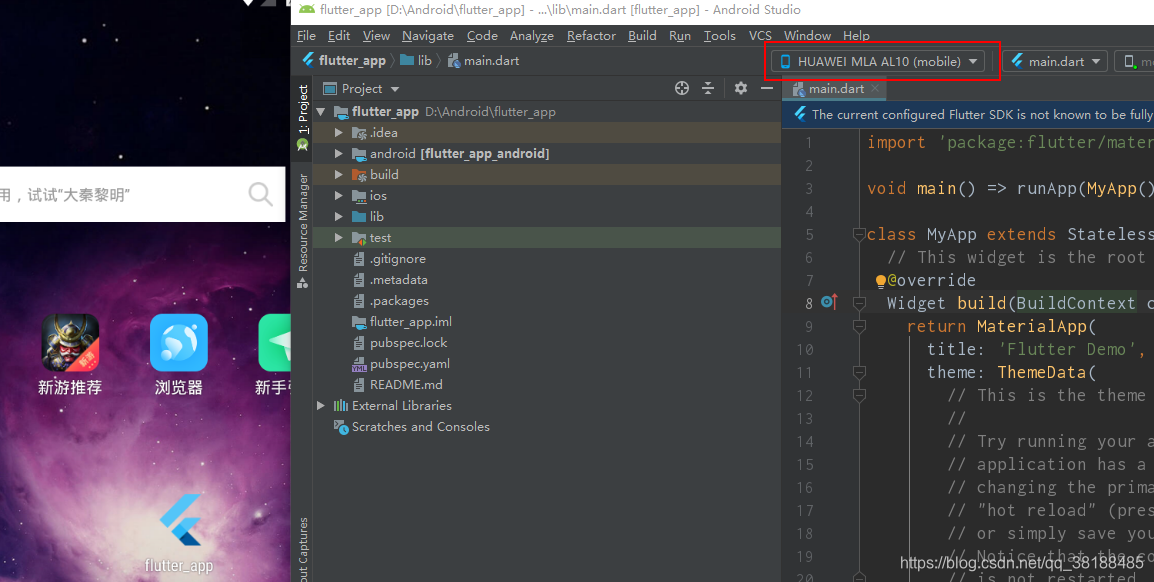
Task: Open the View menu
Action: (x=376, y=35)
